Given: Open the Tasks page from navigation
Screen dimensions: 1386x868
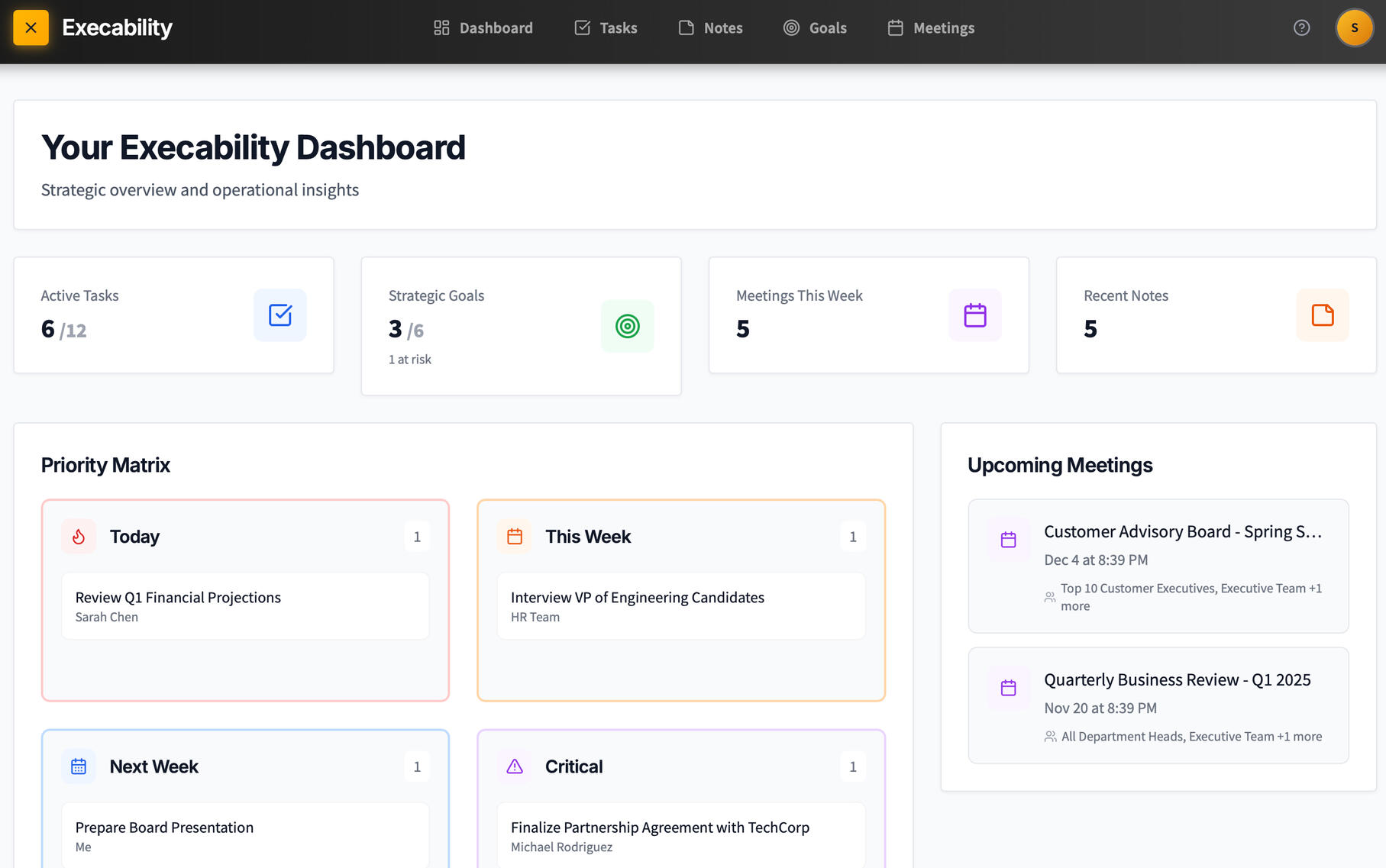Looking at the screenshot, I should coord(606,28).
